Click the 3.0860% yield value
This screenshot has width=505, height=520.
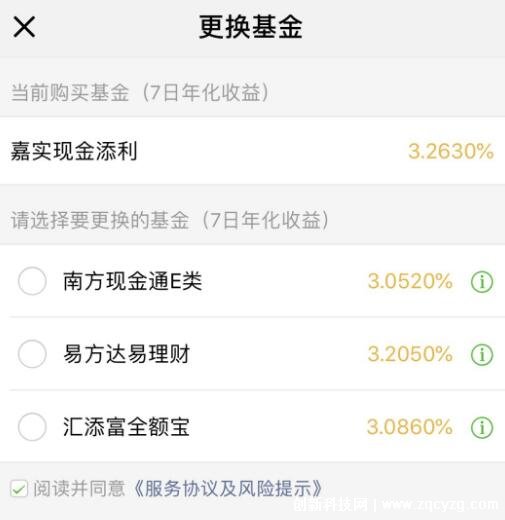pyautogui.click(x=410, y=427)
